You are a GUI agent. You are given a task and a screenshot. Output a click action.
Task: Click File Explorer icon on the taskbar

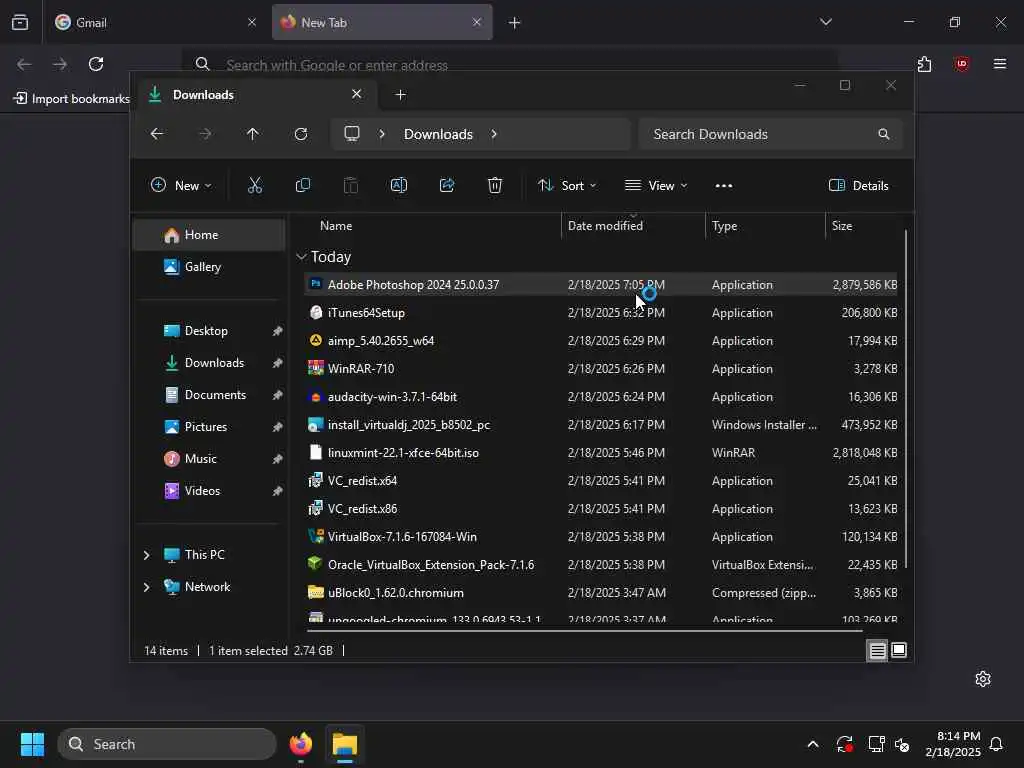click(x=345, y=744)
